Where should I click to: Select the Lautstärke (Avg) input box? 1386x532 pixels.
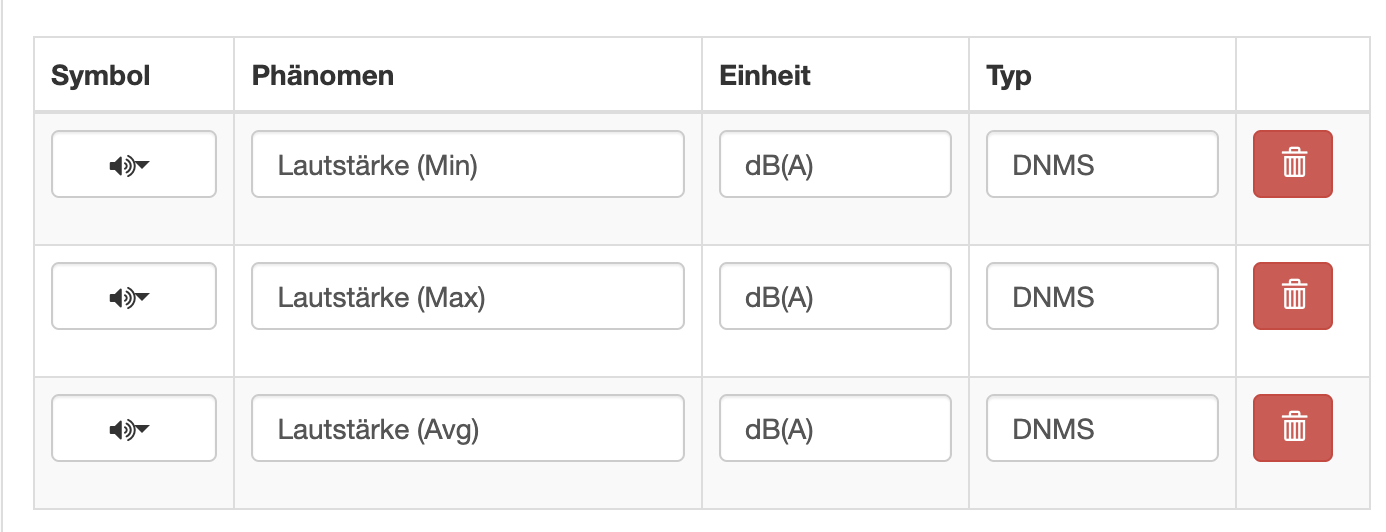467,428
